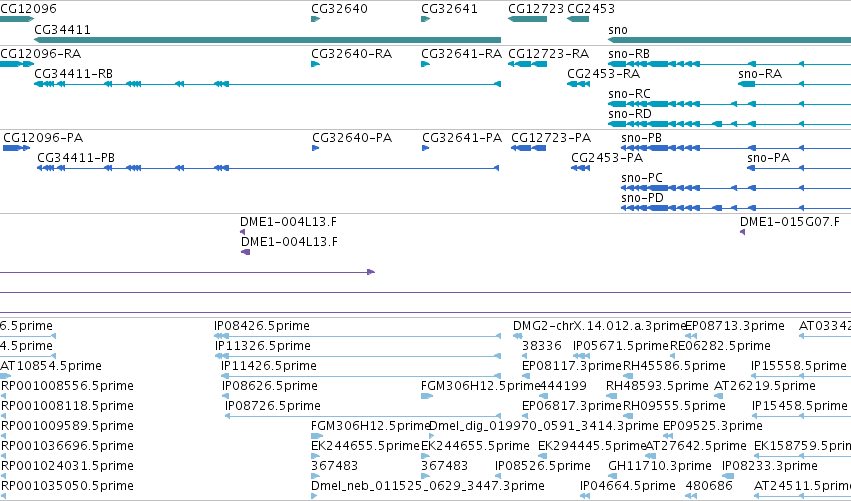Select EST label IP11326.5prime

coord(263,346)
